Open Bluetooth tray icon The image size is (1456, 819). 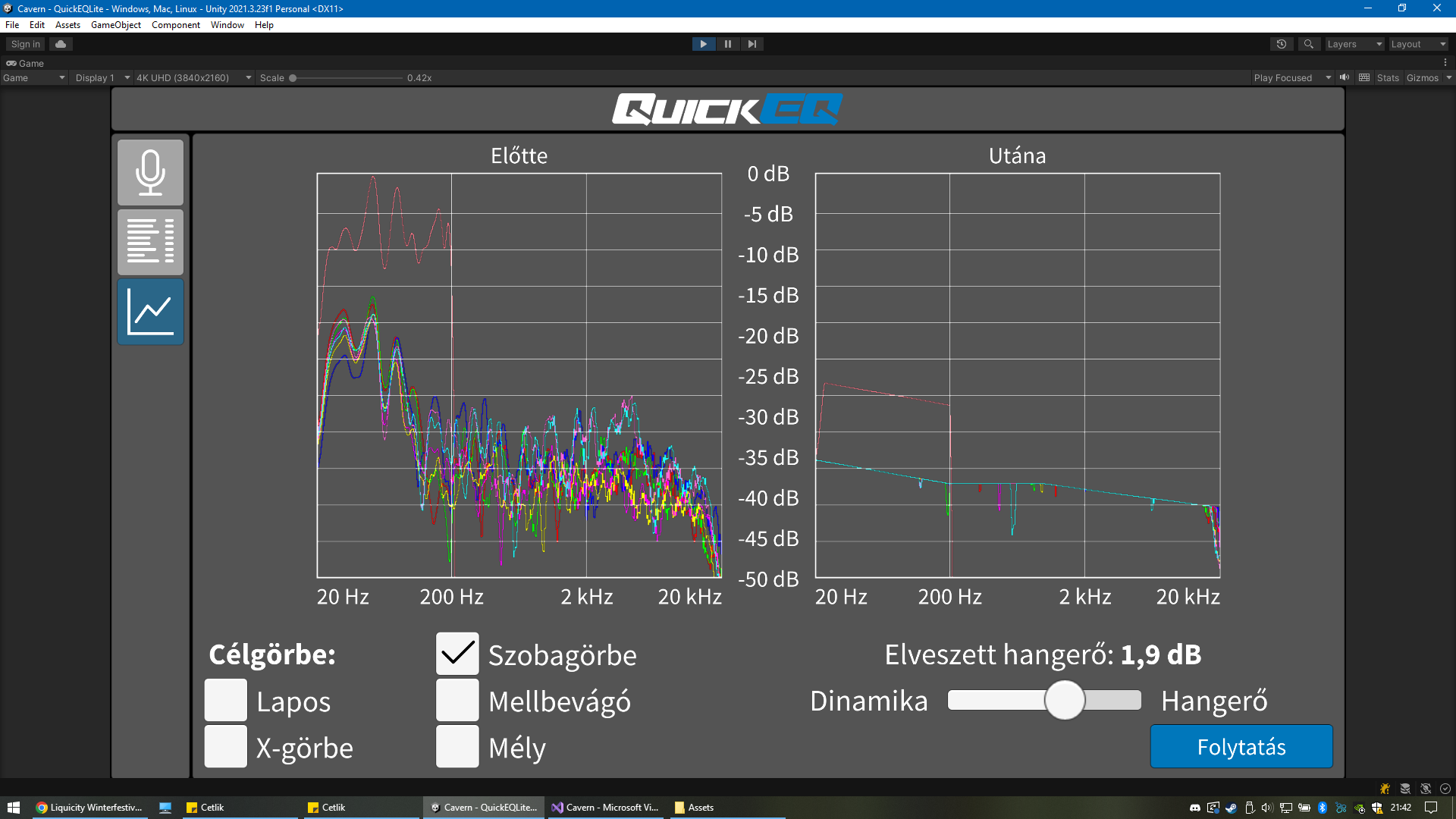click(x=1323, y=808)
